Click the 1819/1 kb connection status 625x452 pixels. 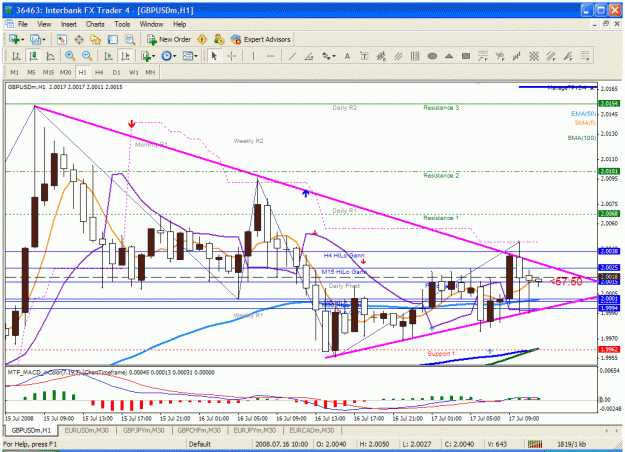click(x=572, y=444)
